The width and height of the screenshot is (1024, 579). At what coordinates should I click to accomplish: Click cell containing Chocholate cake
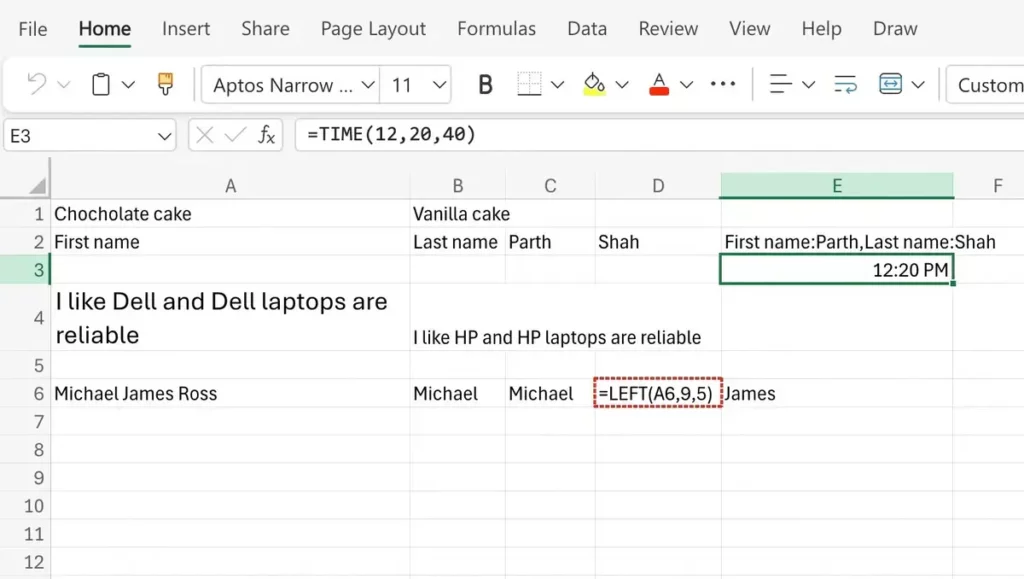pos(231,214)
